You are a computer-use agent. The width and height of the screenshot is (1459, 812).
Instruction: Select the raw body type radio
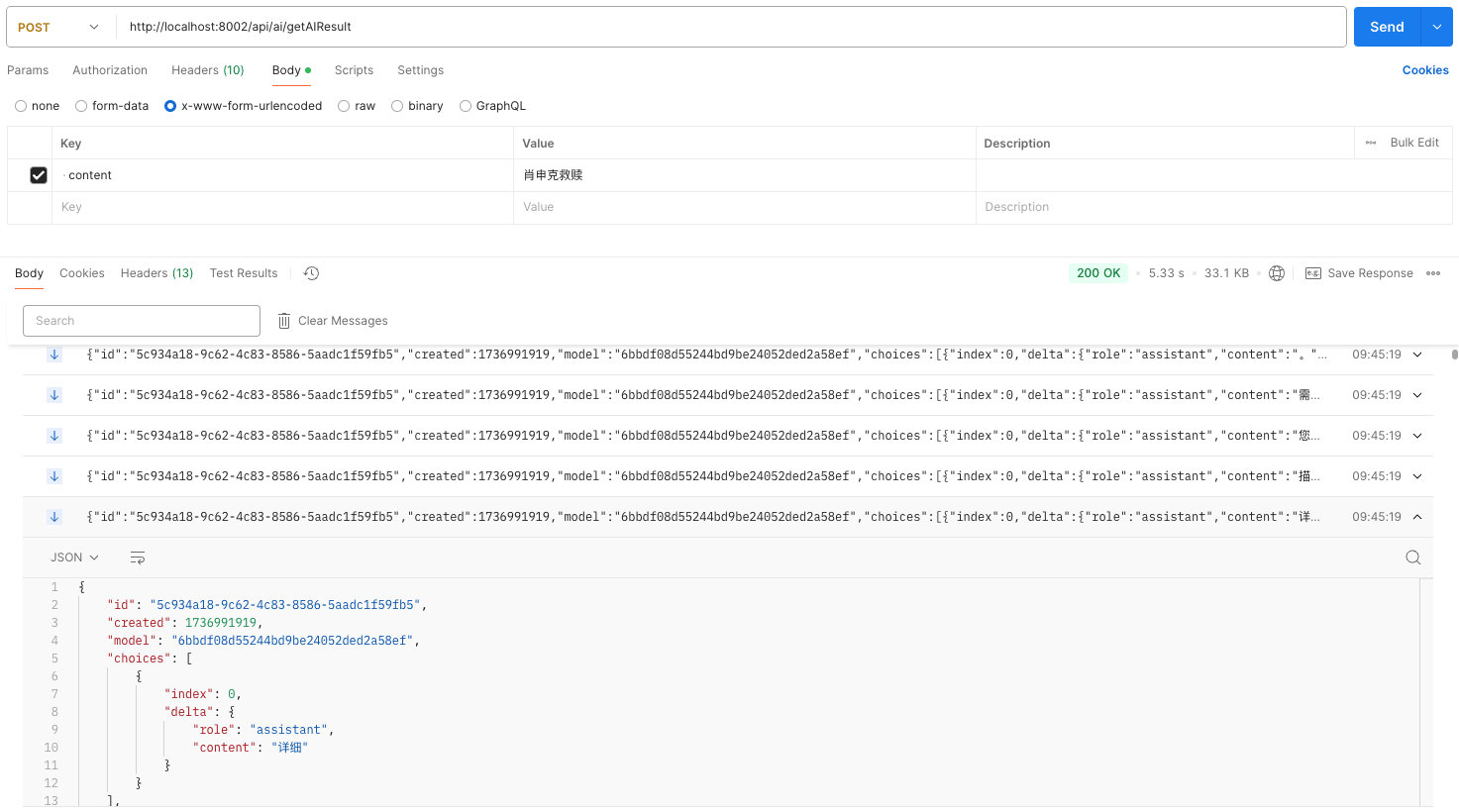click(344, 106)
